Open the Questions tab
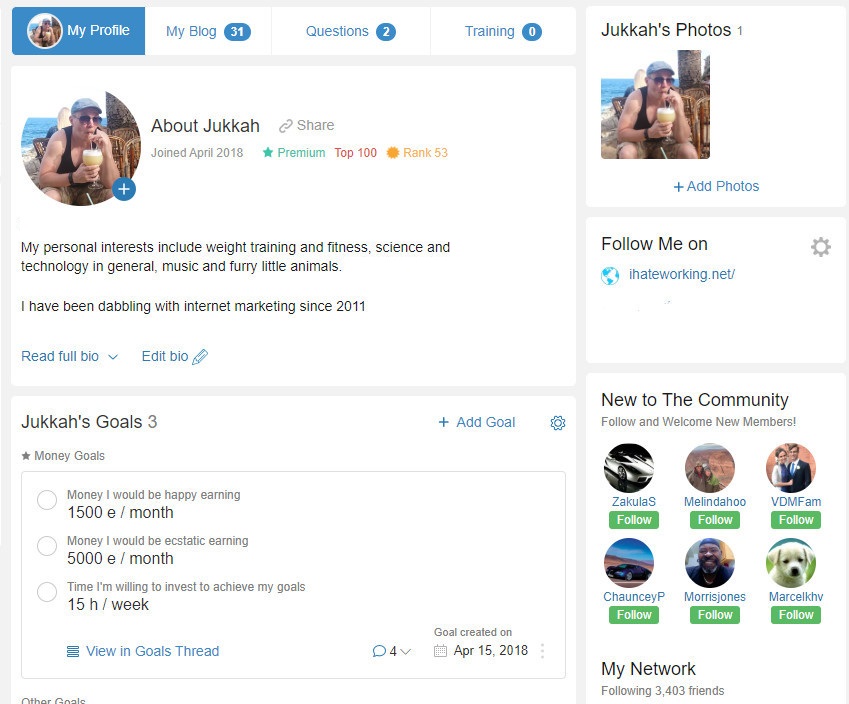This screenshot has height=704, width=849. tap(350, 31)
